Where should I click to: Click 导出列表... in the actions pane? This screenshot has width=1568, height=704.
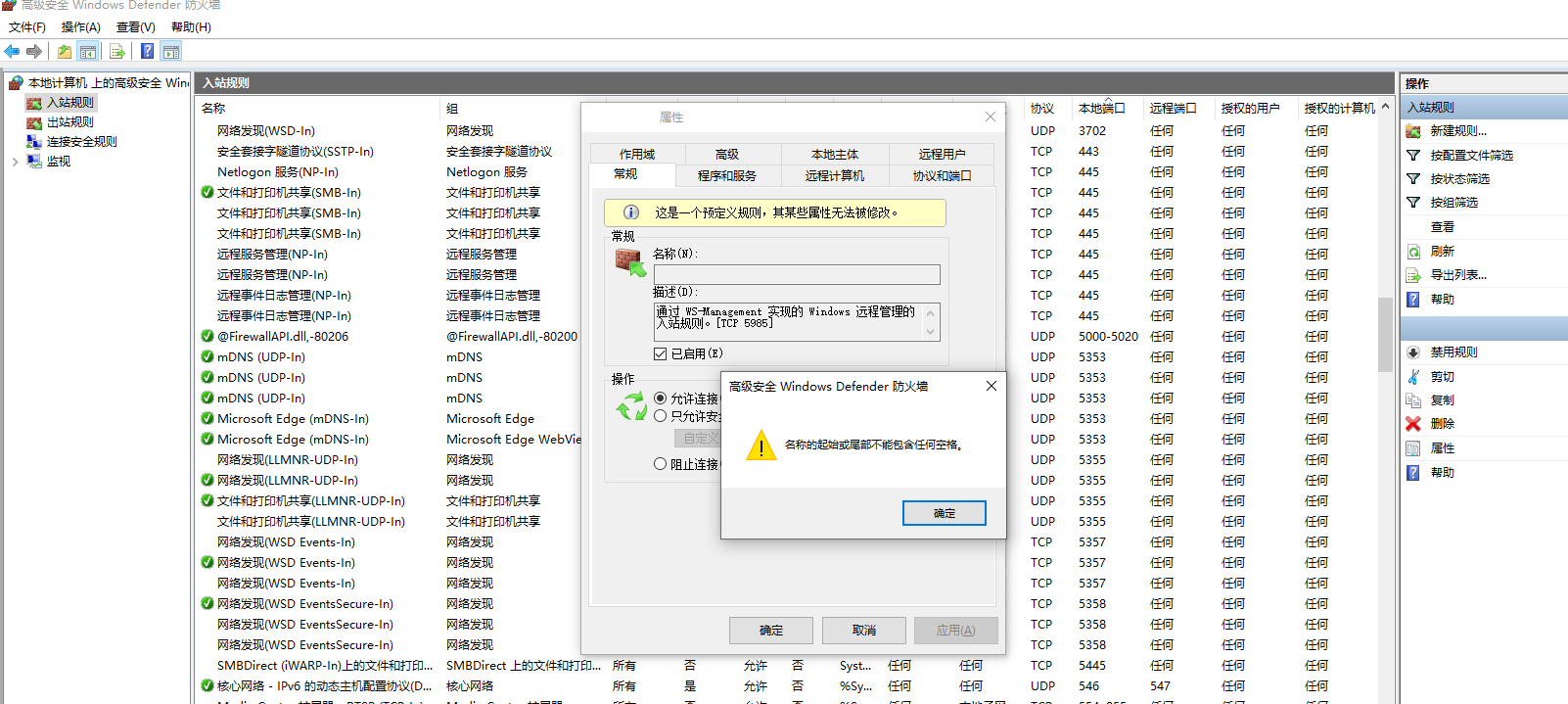point(1457,275)
